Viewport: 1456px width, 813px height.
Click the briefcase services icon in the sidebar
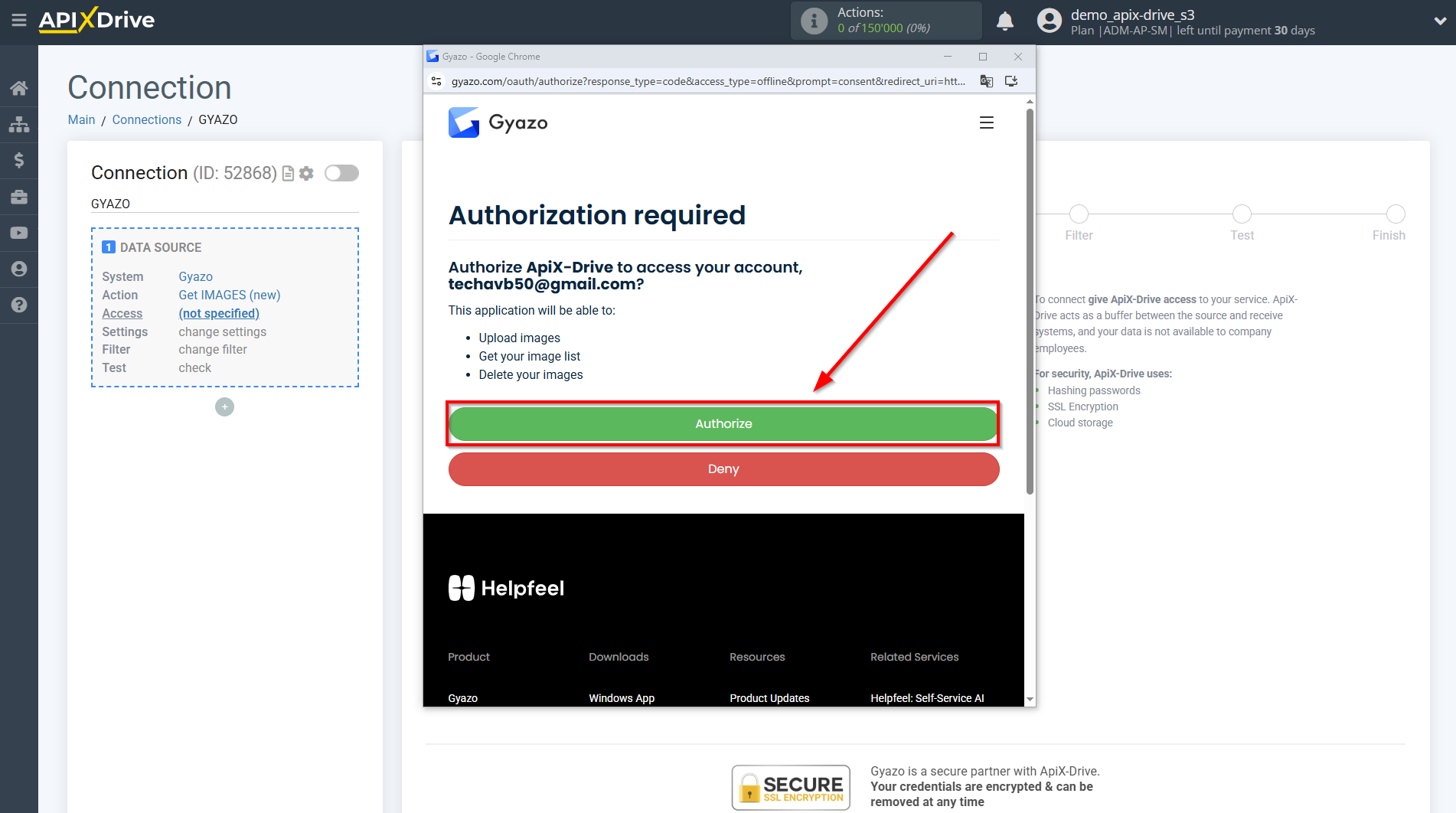coord(19,197)
